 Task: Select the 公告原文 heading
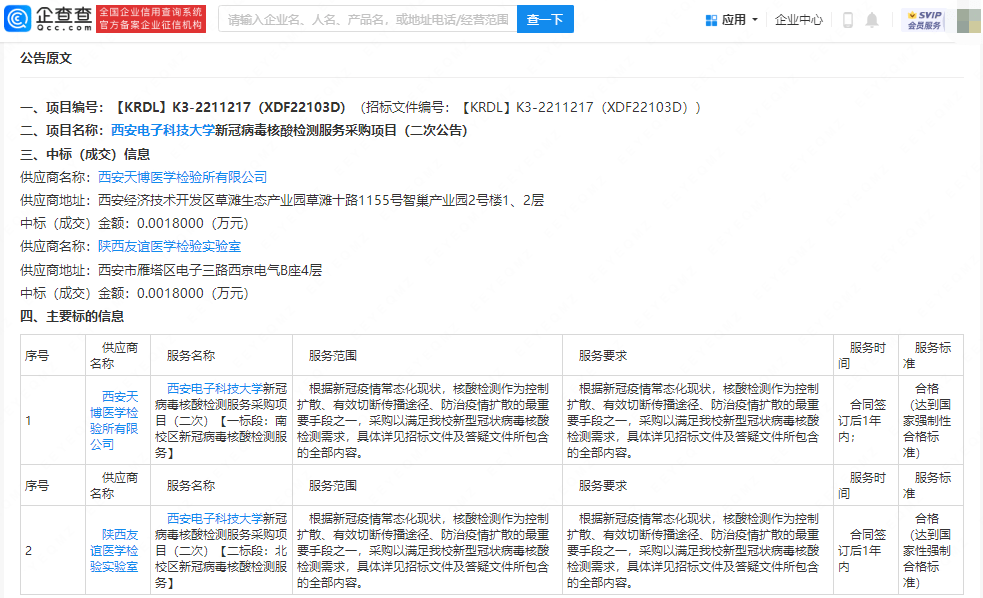(x=46, y=58)
